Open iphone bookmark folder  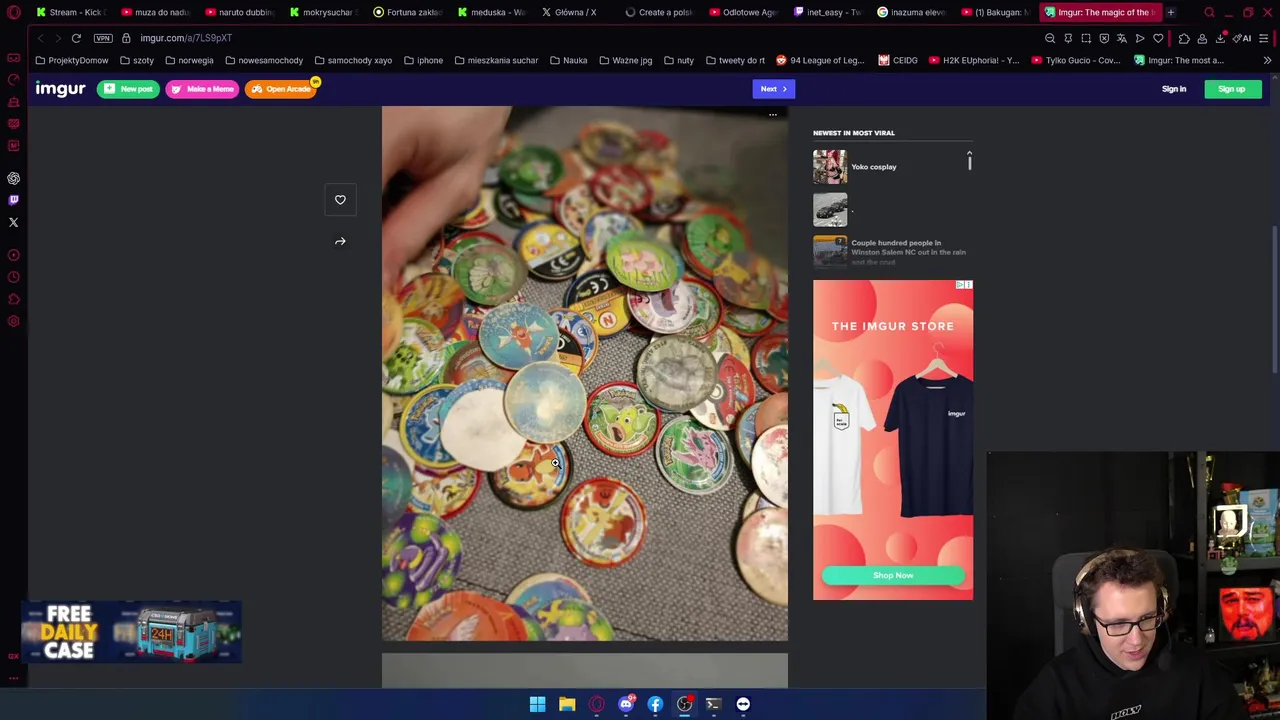424,60
